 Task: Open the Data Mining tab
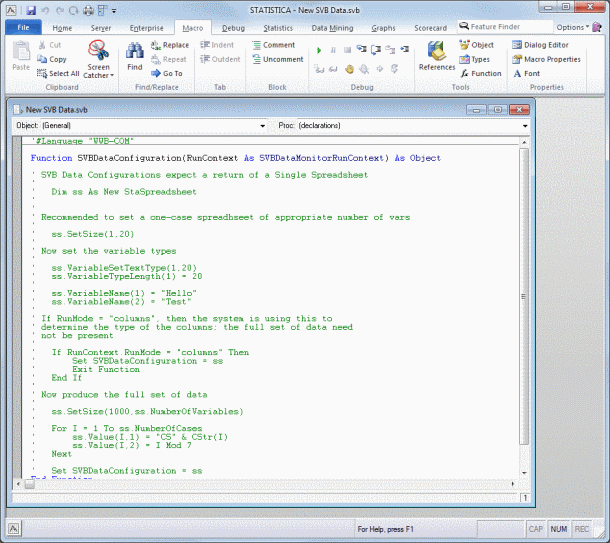click(x=333, y=28)
